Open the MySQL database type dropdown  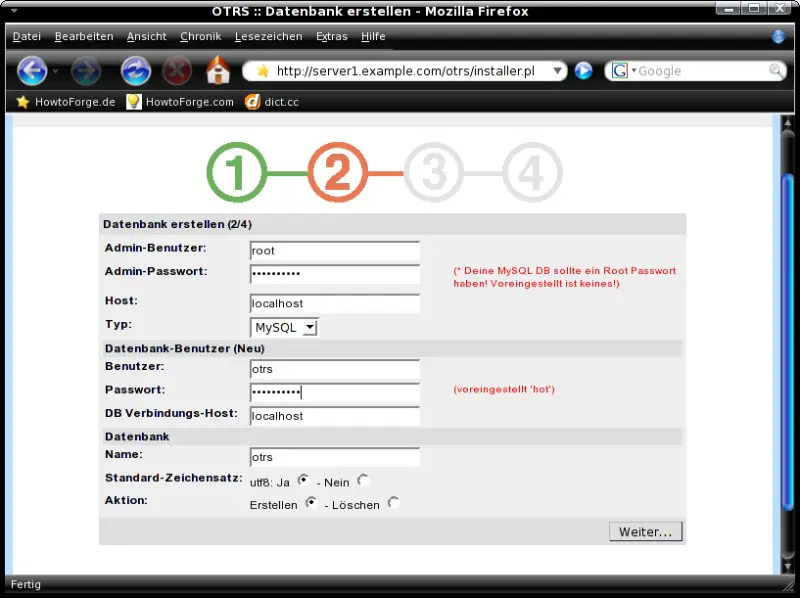(x=284, y=328)
